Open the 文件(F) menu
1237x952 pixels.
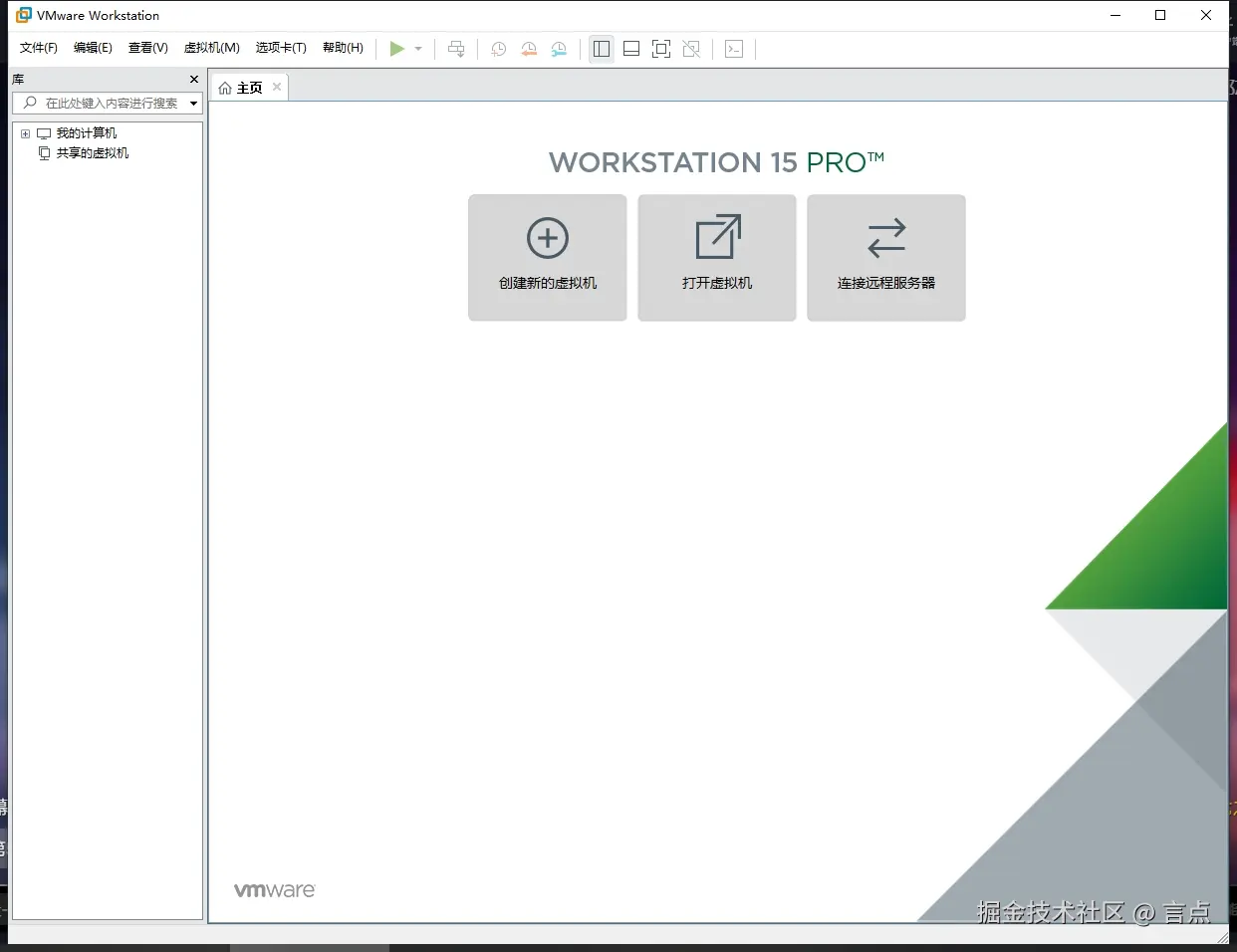pos(39,48)
